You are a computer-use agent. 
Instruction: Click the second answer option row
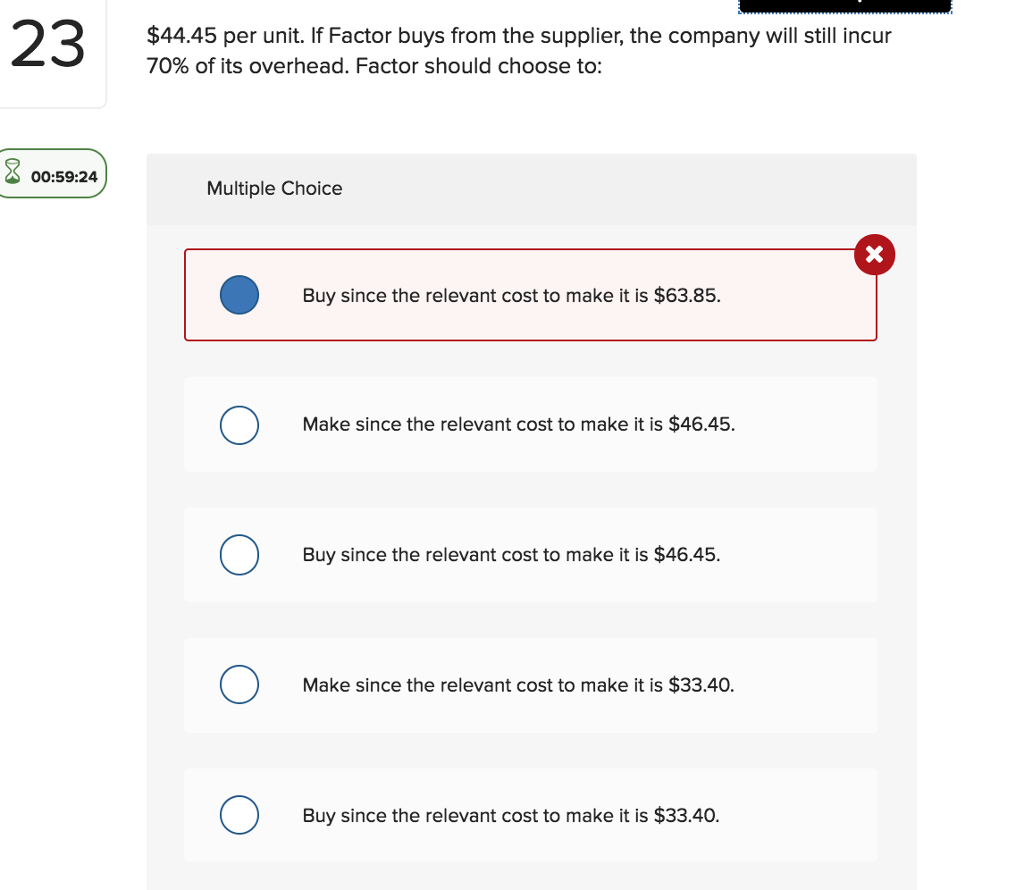tap(530, 424)
